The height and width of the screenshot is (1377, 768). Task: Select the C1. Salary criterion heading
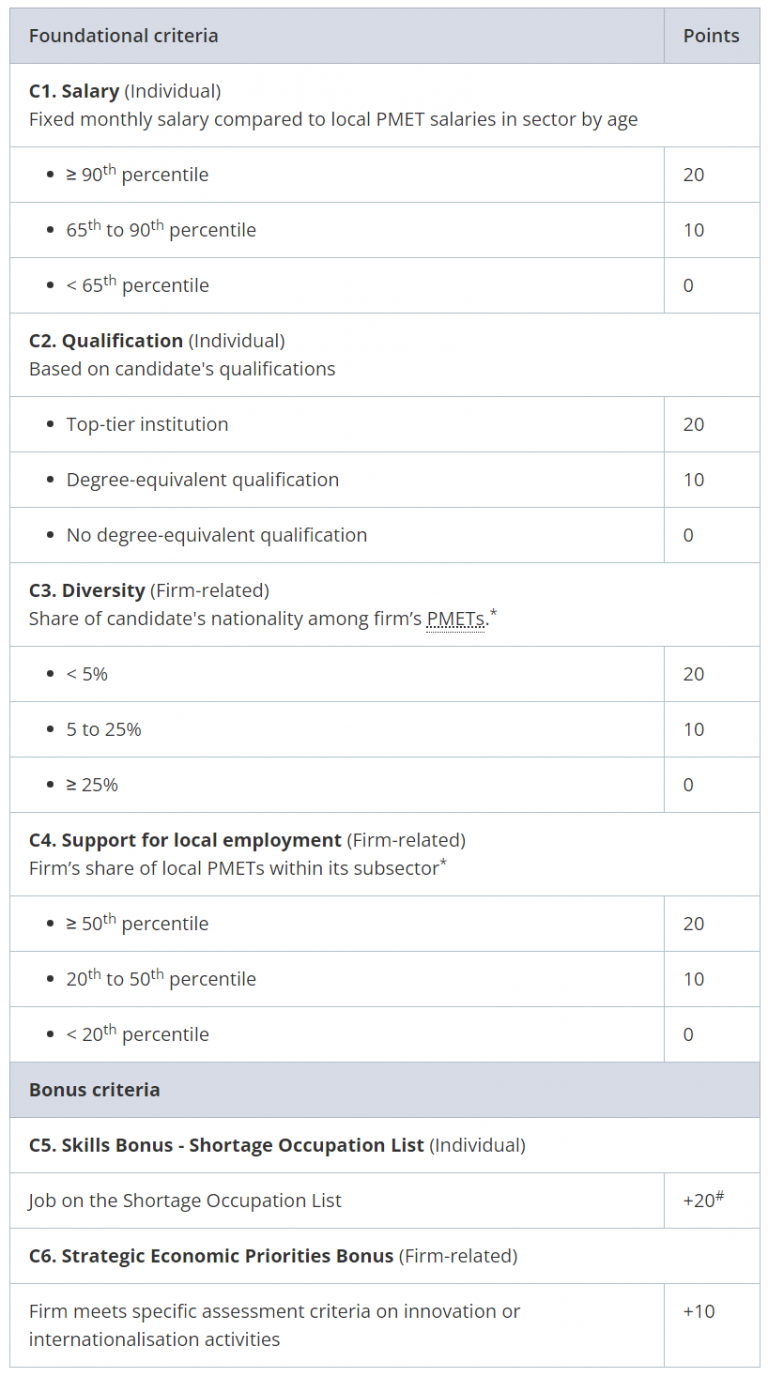pos(74,91)
